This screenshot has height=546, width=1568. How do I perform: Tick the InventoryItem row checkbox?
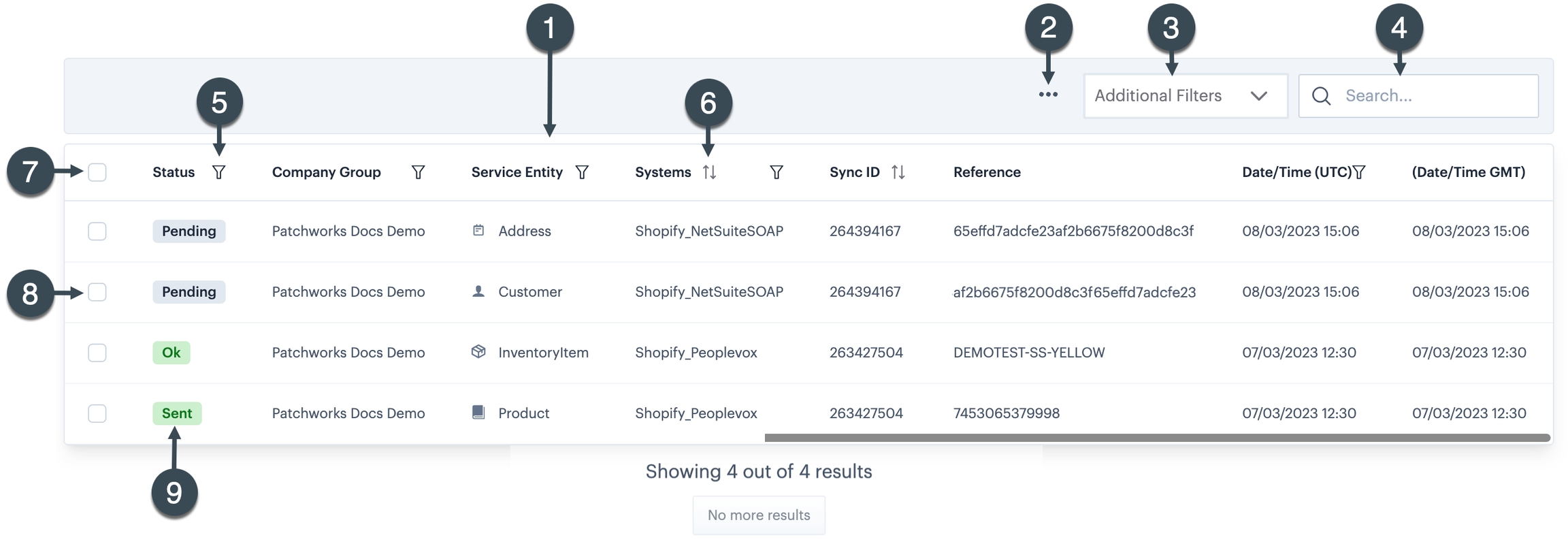tap(97, 353)
